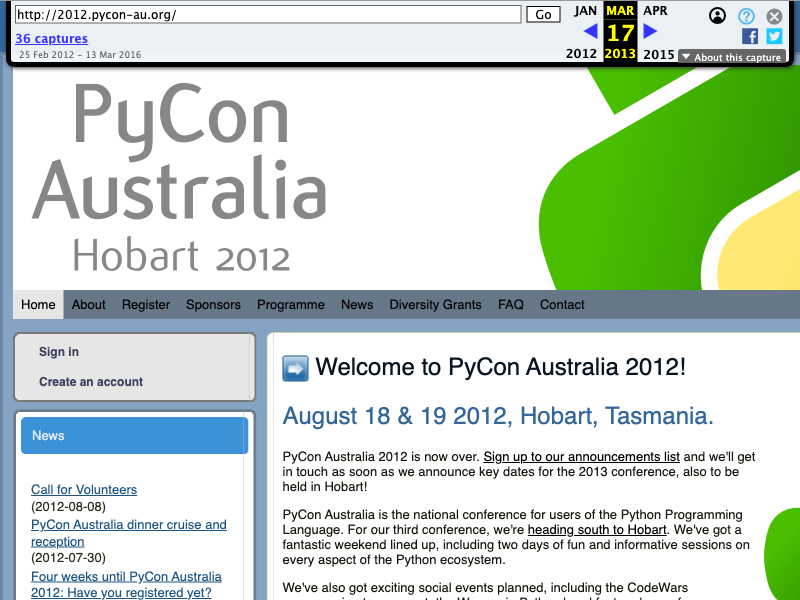The width and height of the screenshot is (800, 600).
Task: Open the Sponsors navigation item
Action: click(x=213, y=305)
